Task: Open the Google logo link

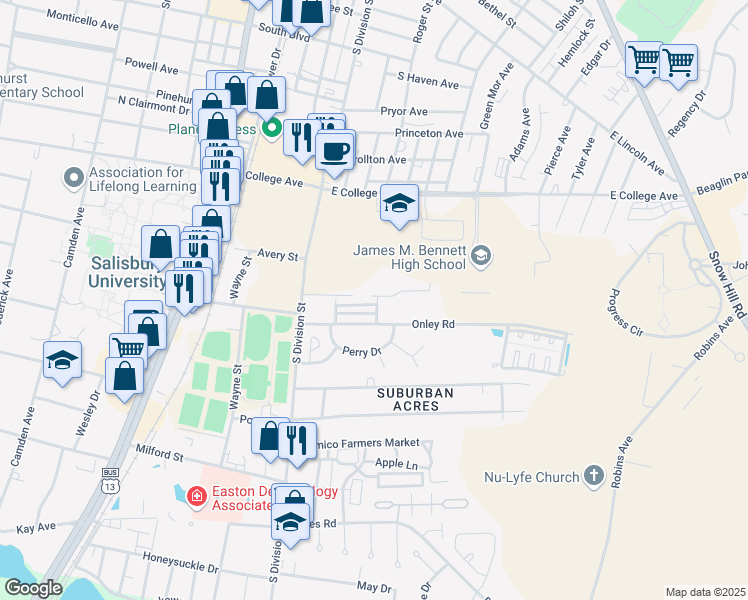Action: coord(33,589)
